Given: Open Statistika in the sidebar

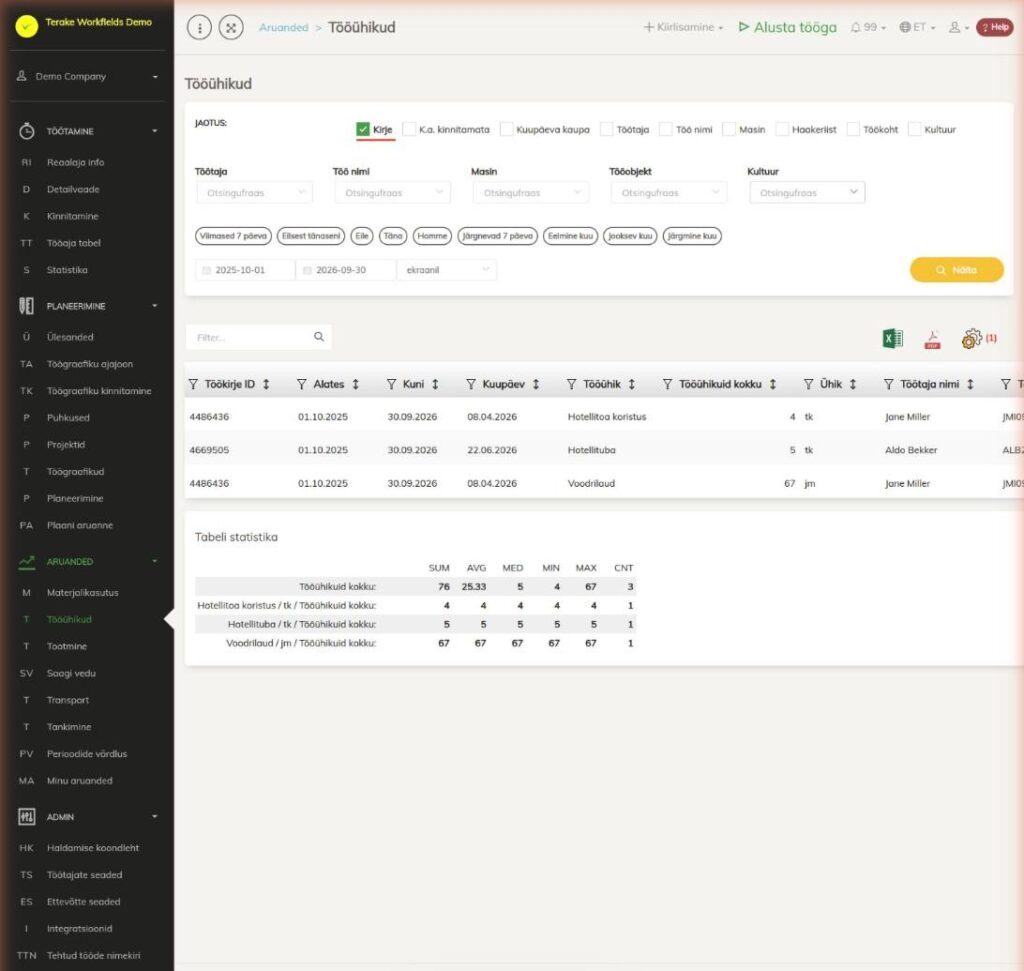Looking at the screenshot, I should [x=67, y=270].
